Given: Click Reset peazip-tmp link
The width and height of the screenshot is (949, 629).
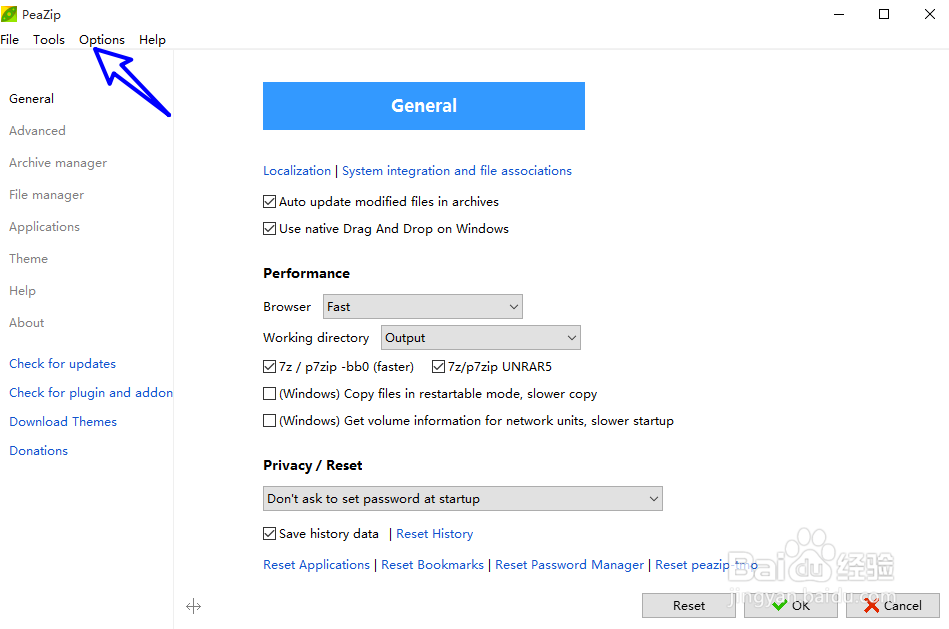Looking at the screenshot, I should coord(706,565).
